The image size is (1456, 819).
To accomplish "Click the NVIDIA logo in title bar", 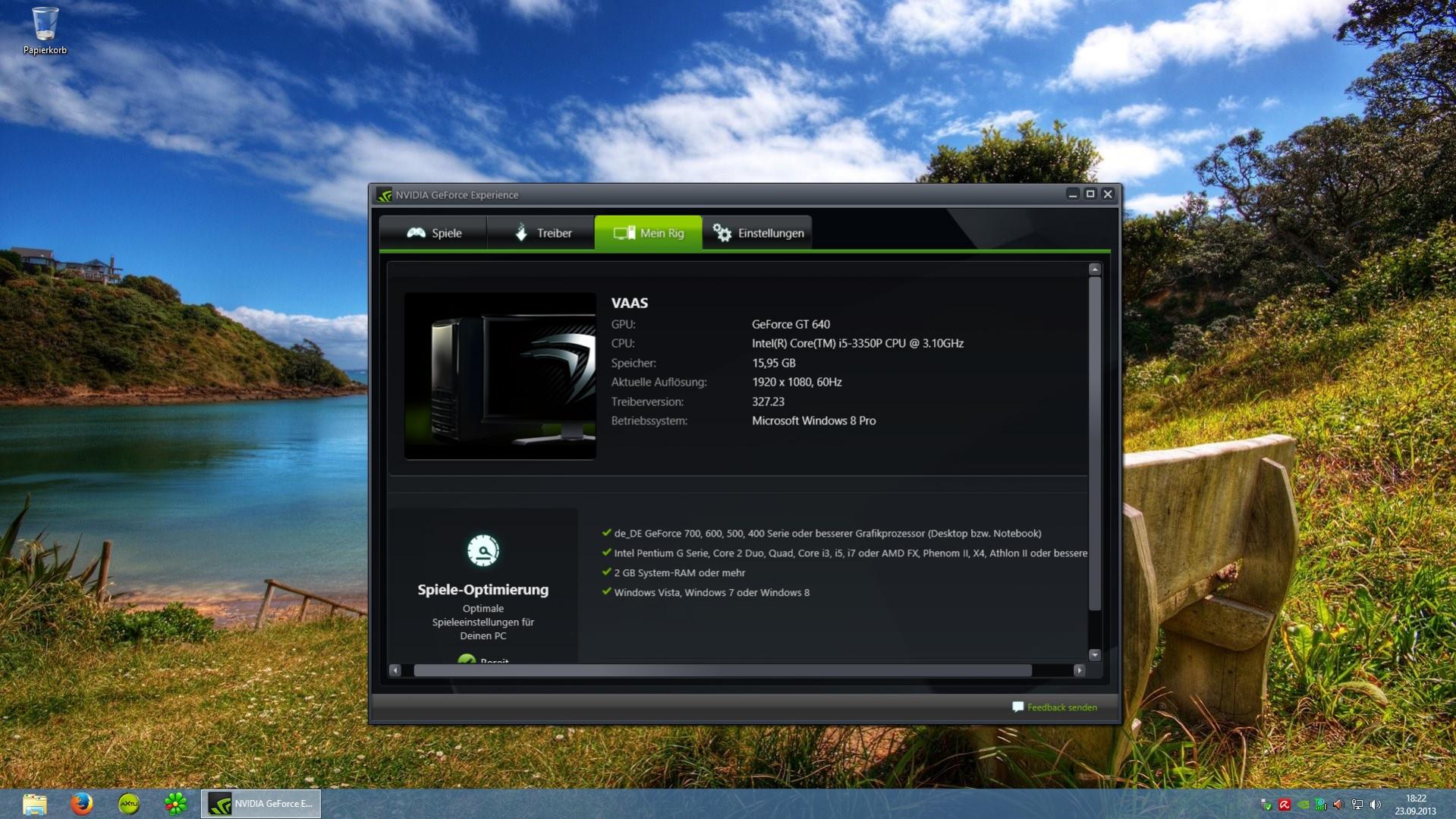I will [x=385, y=195].
